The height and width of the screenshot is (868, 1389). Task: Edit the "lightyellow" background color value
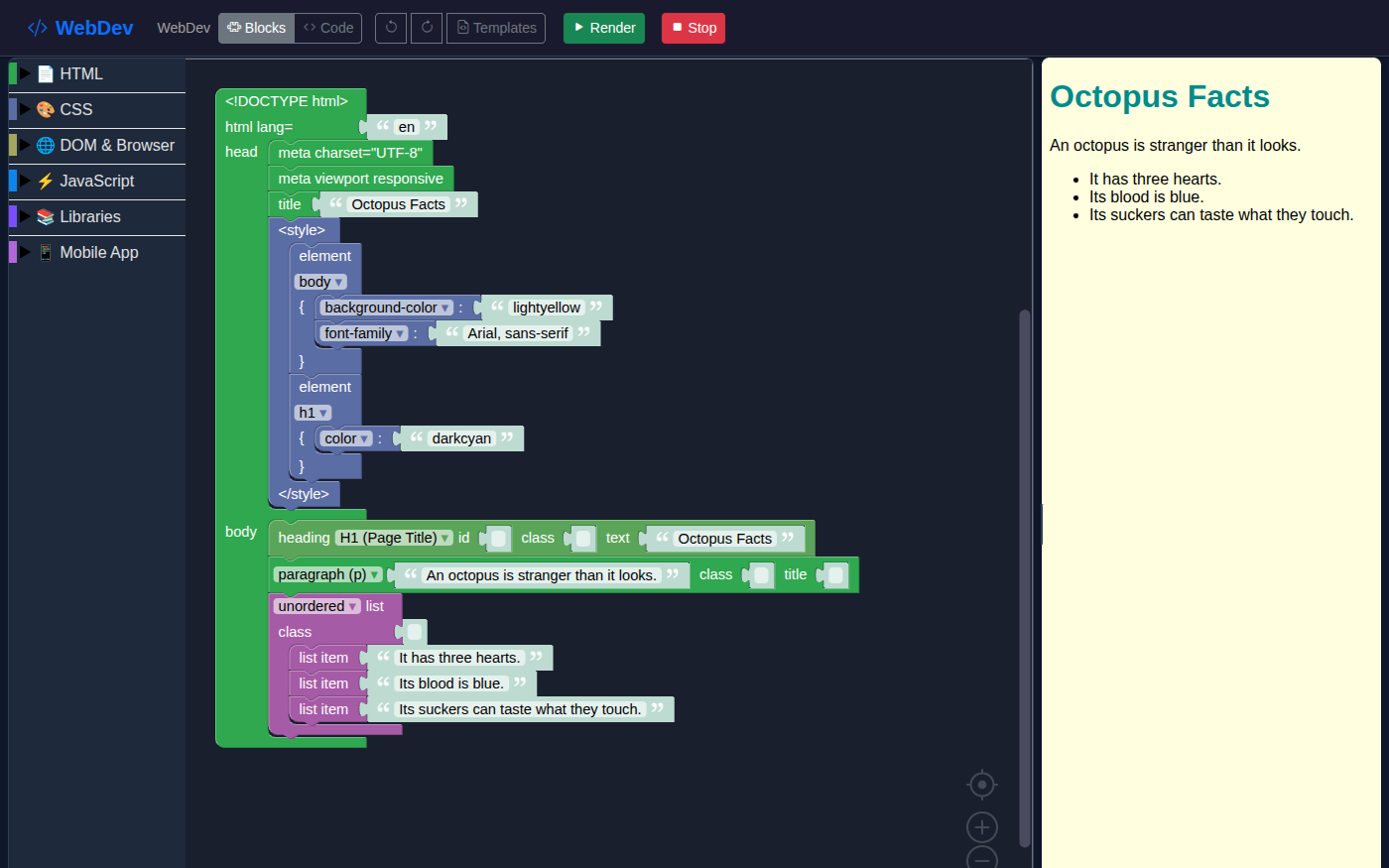tap(547, 308)
